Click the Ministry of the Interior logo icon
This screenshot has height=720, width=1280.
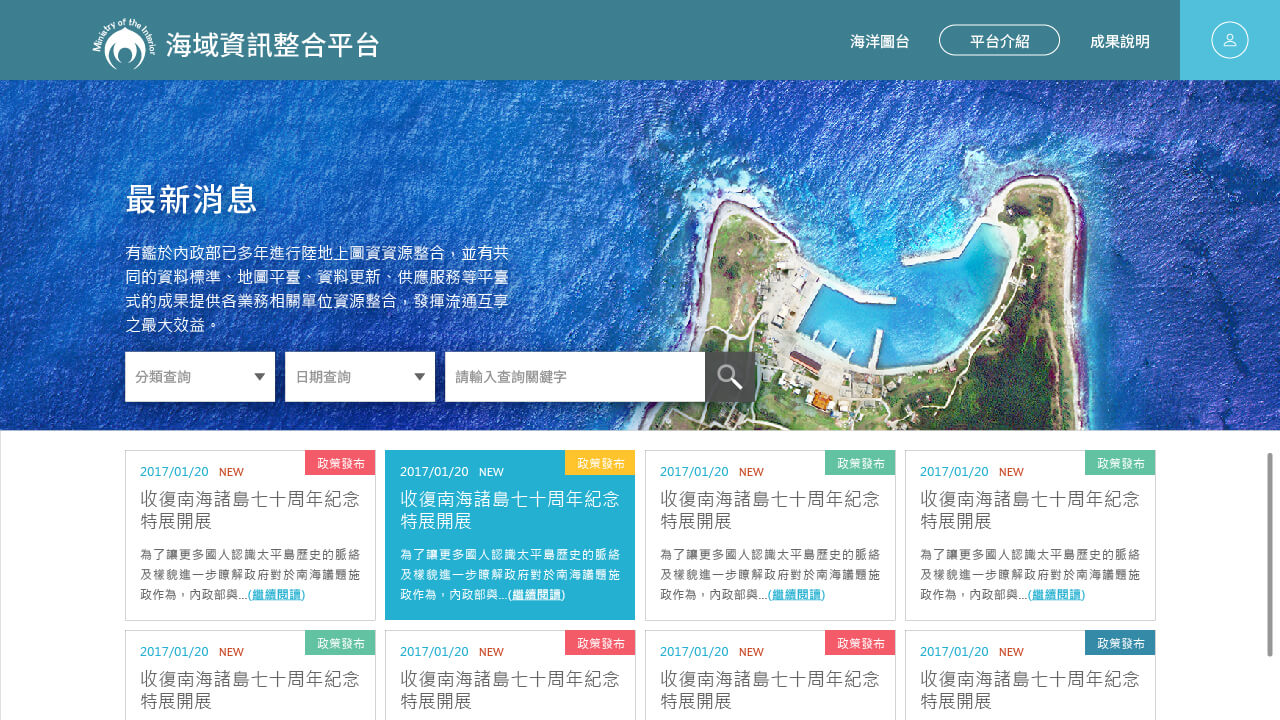pyautogui.click(x=122, y=40)
